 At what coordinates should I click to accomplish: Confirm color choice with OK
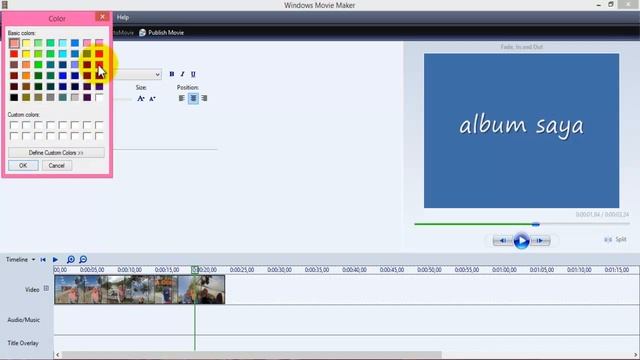tap(23, 165)
